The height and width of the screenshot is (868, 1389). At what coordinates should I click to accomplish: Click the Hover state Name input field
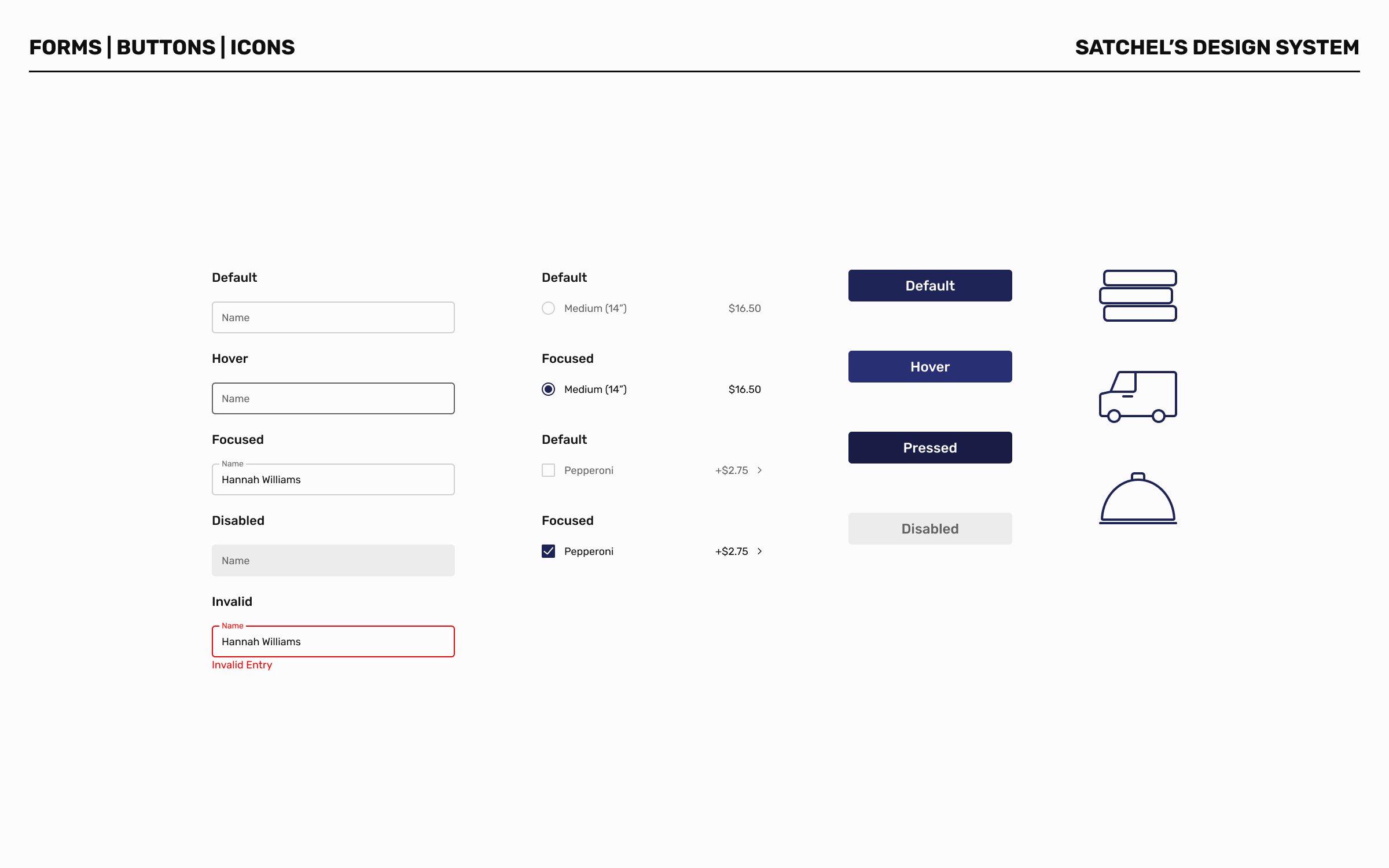tap(333, 399)
